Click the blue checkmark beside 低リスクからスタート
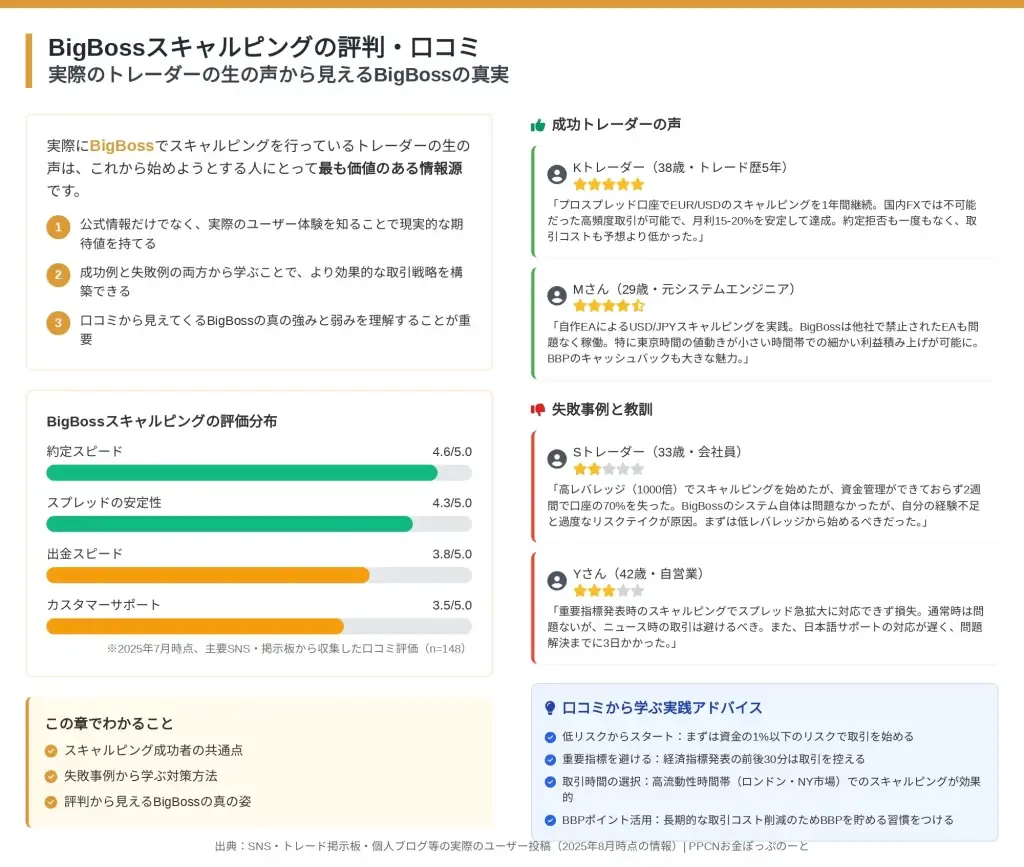 pos(550,737)
